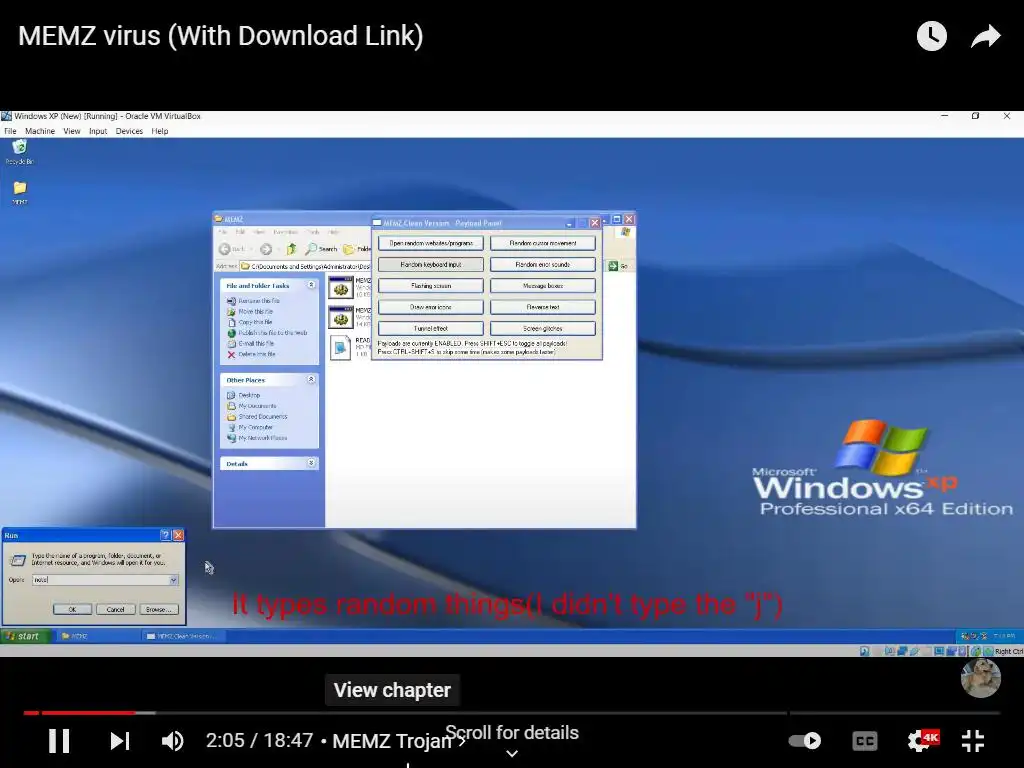
Task: Open Explorer Search pane
Action: (321, 249)
